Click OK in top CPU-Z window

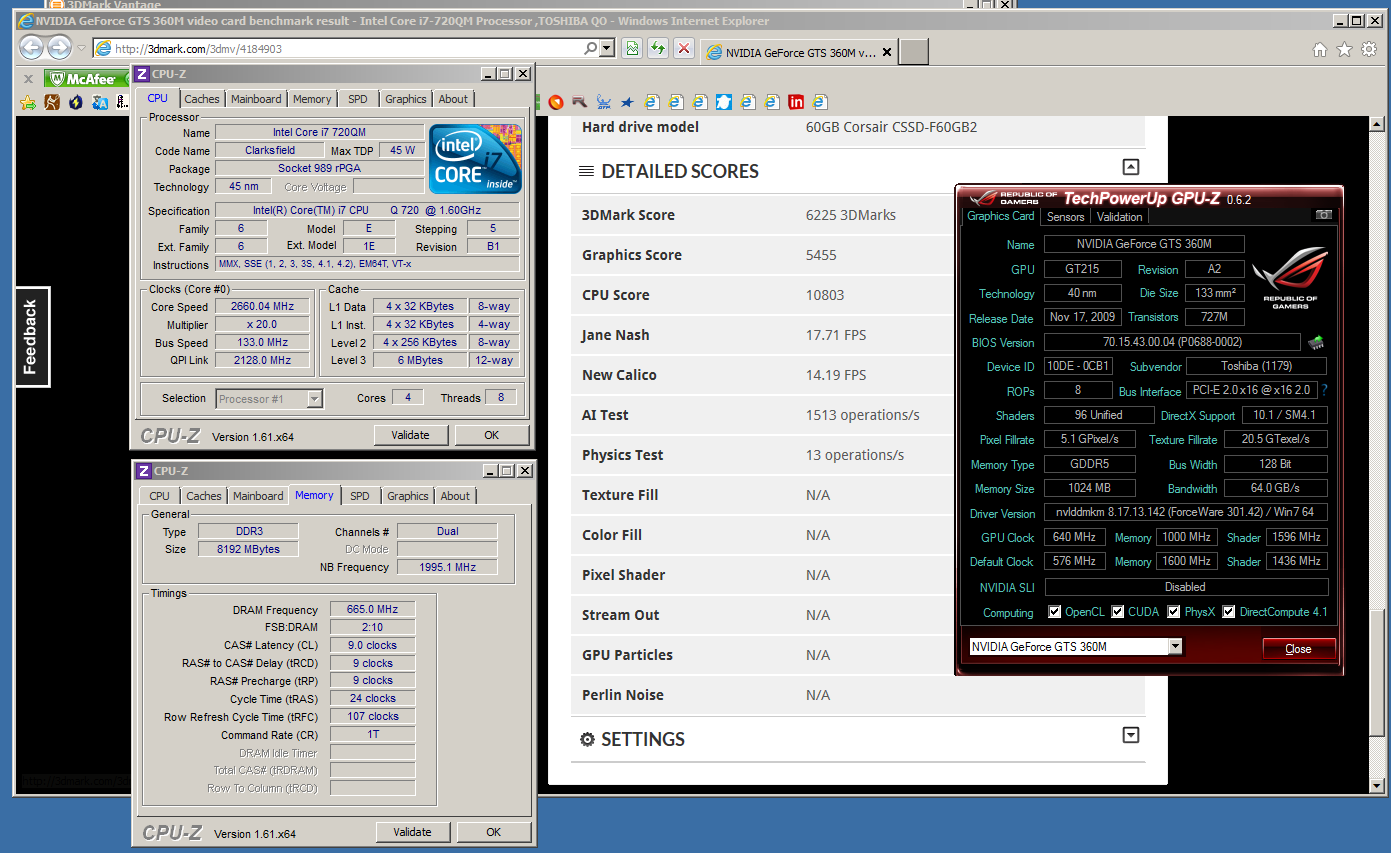[492, 435]
